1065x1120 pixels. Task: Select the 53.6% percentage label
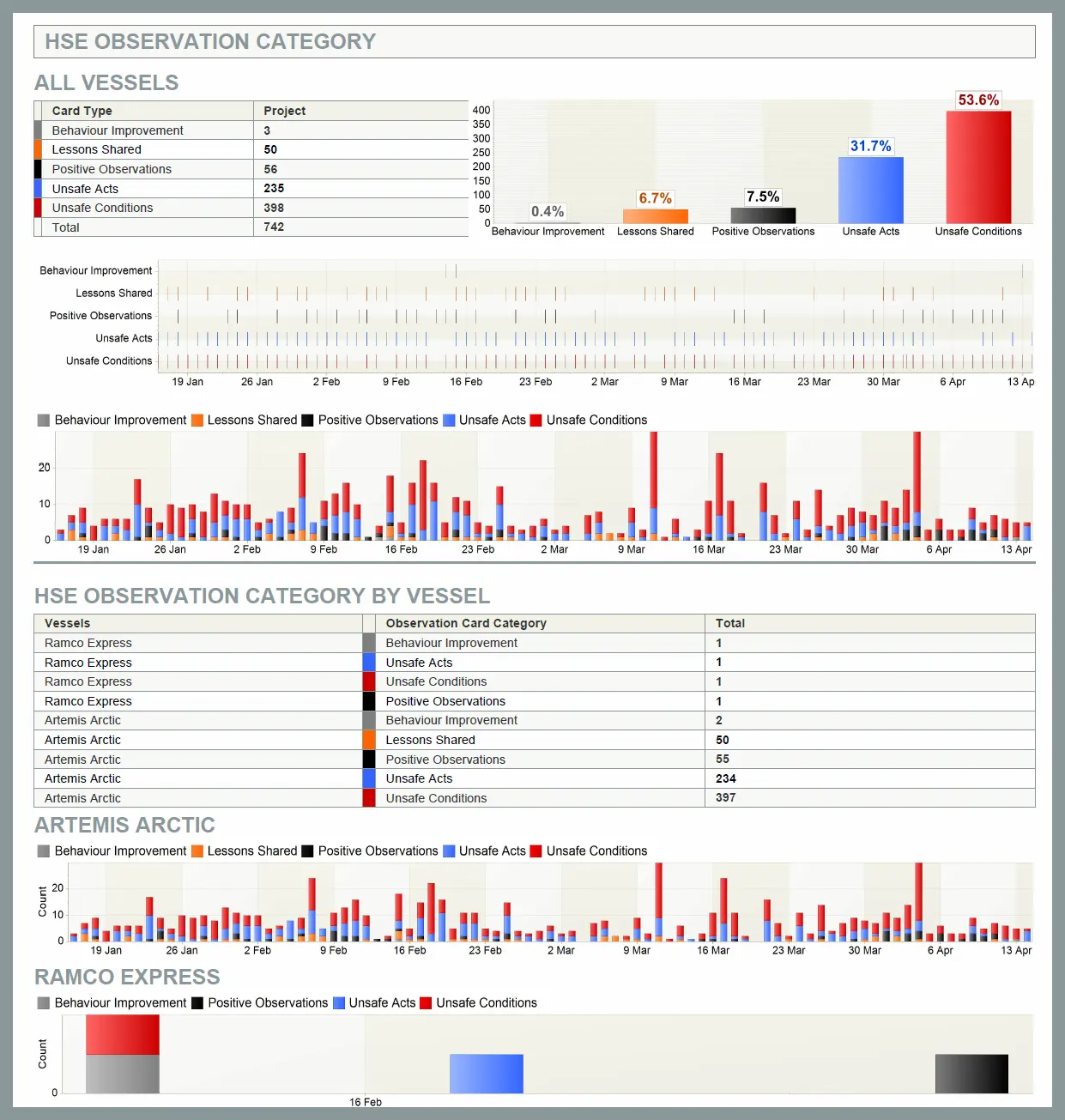978,100
